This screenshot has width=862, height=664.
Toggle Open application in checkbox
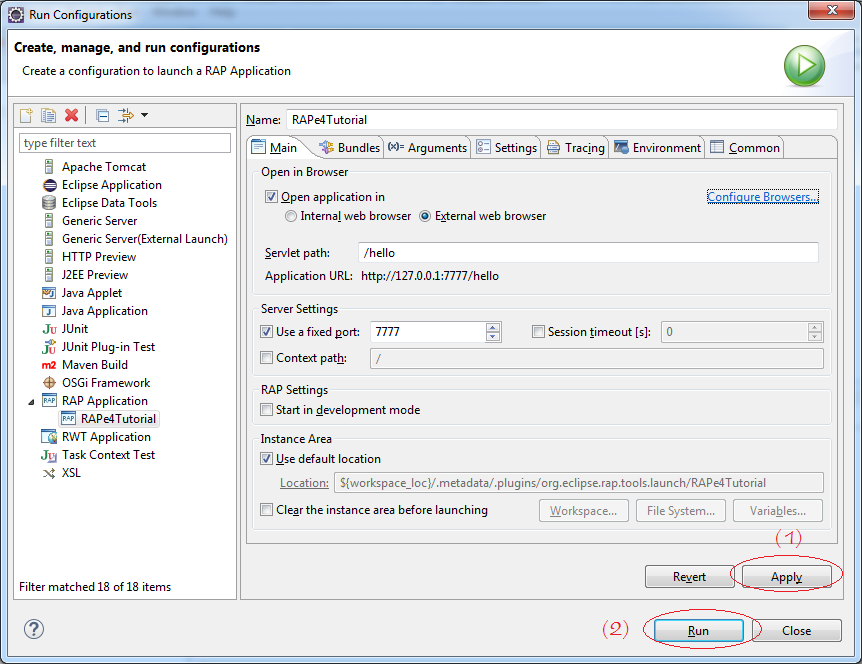(271, 197)
